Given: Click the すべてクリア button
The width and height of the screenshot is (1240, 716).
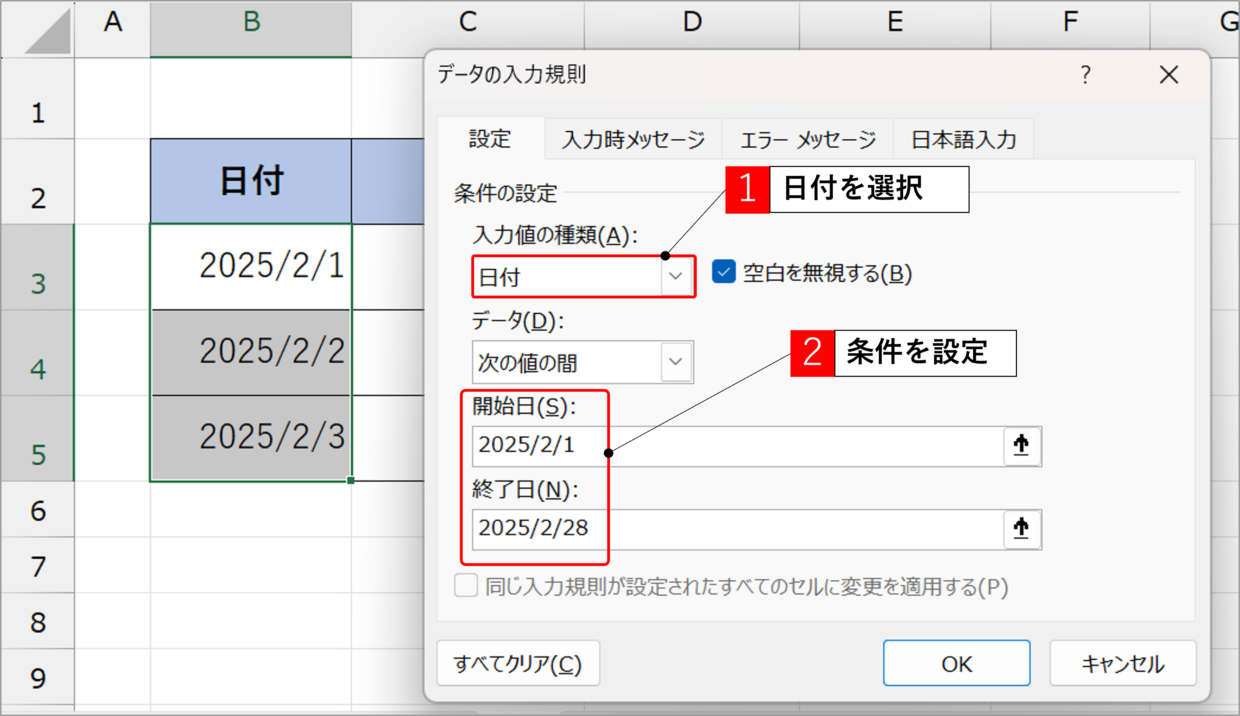Looking at the screenshot, I should pyautogui.click(x=517, y=664).
